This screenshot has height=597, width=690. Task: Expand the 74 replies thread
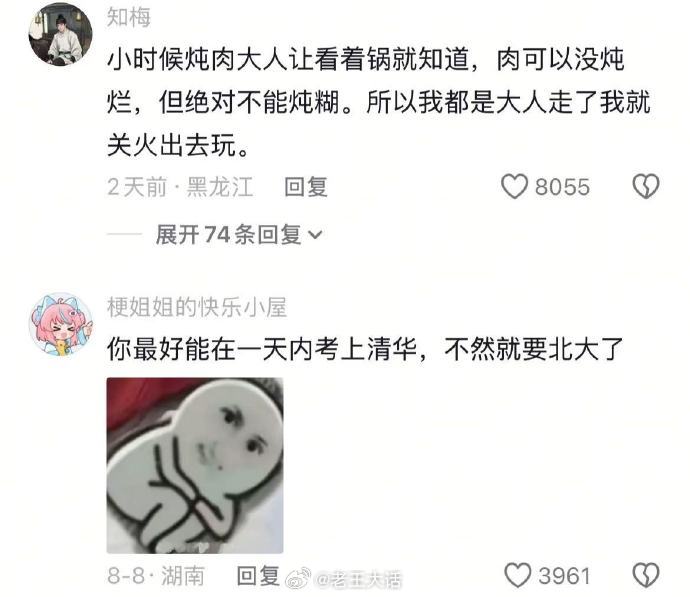point(239,234)
